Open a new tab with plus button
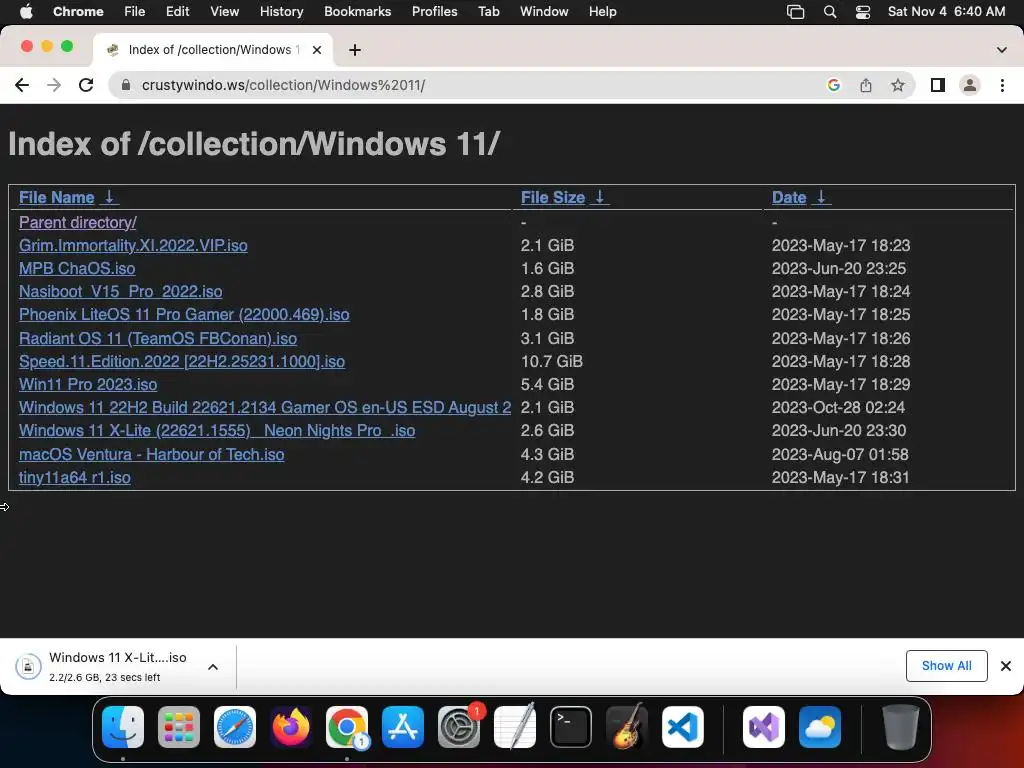 click(x=355, y=50)
